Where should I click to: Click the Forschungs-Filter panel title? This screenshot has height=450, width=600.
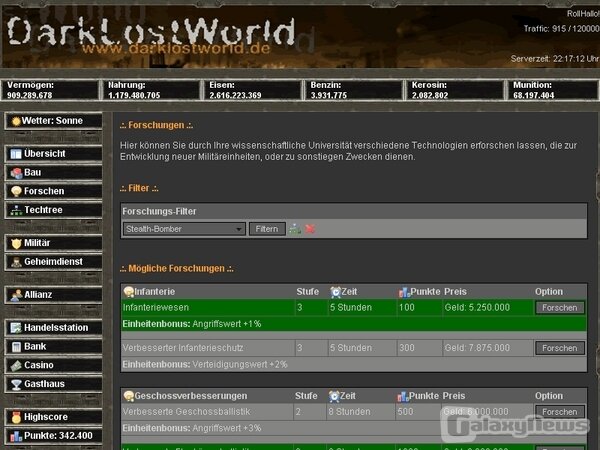click(x=159, y=212)
